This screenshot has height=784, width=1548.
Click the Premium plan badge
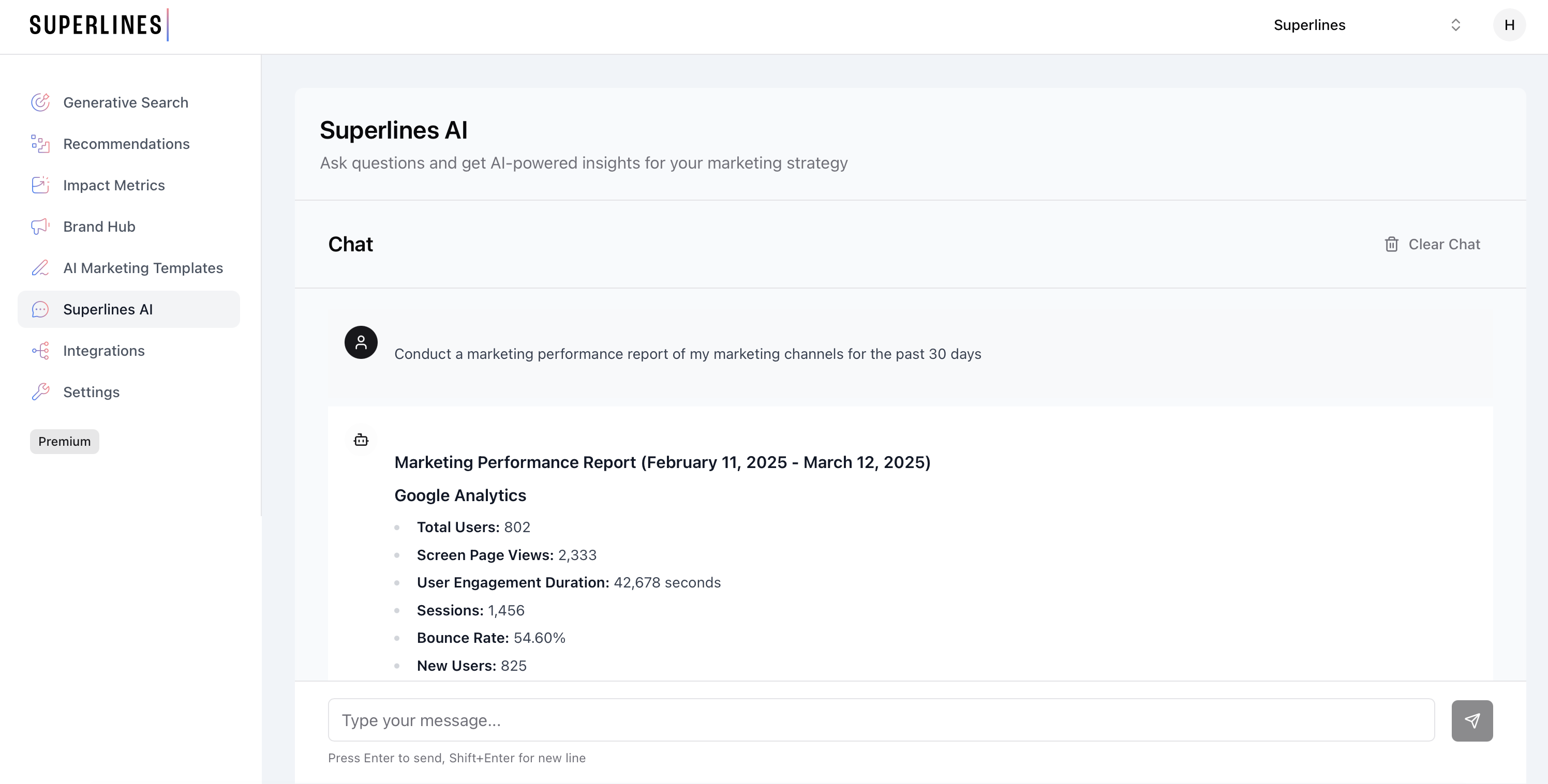tap(64, 442)
